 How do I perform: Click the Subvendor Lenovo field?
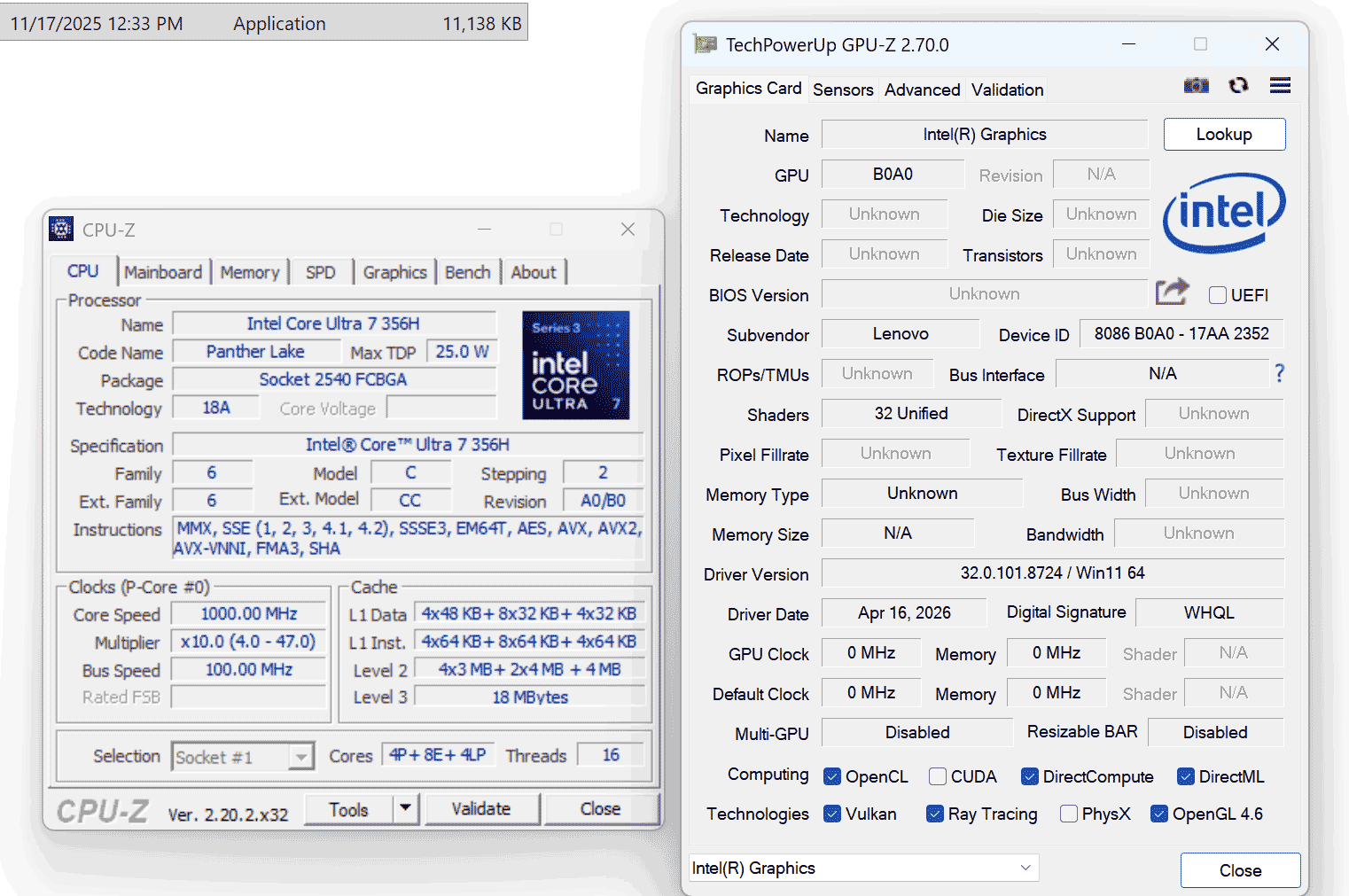pyautogui.click(x=901, y=334)
